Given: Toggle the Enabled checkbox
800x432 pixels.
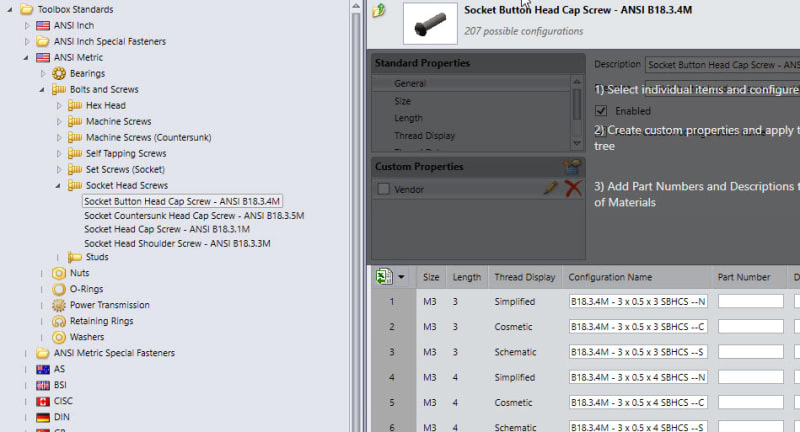Looking at the screenshot, I should [601, 111].
